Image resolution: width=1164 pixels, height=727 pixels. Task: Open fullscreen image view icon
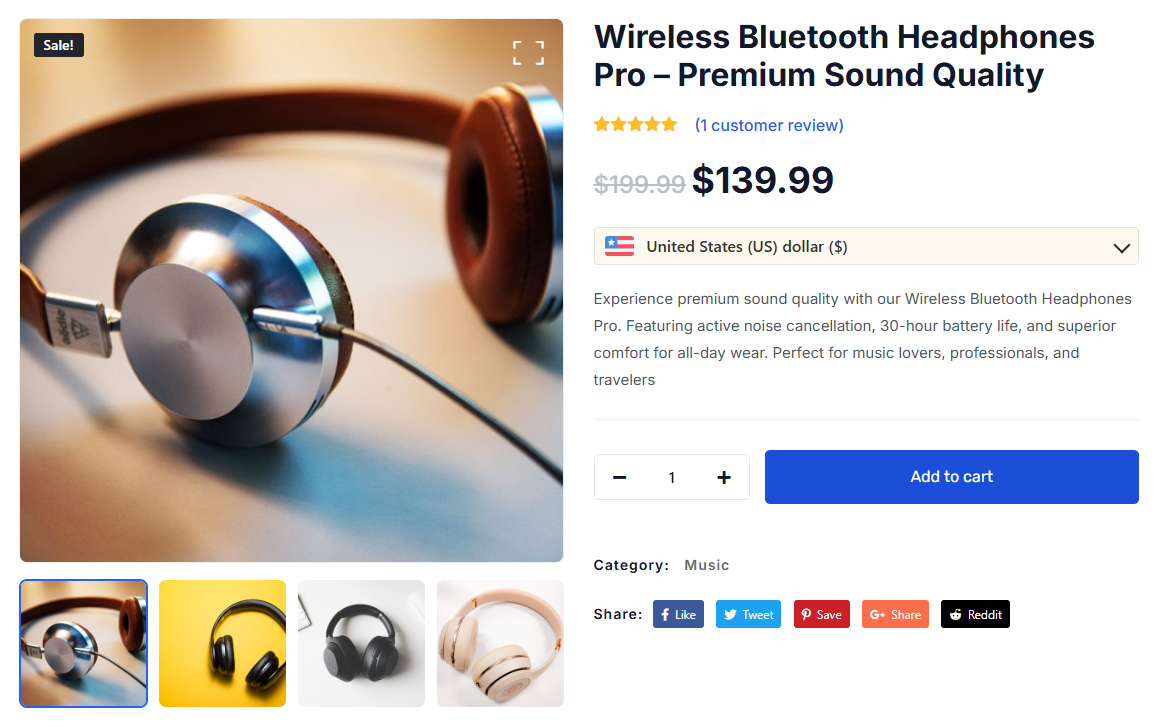[x=528, y=53]
